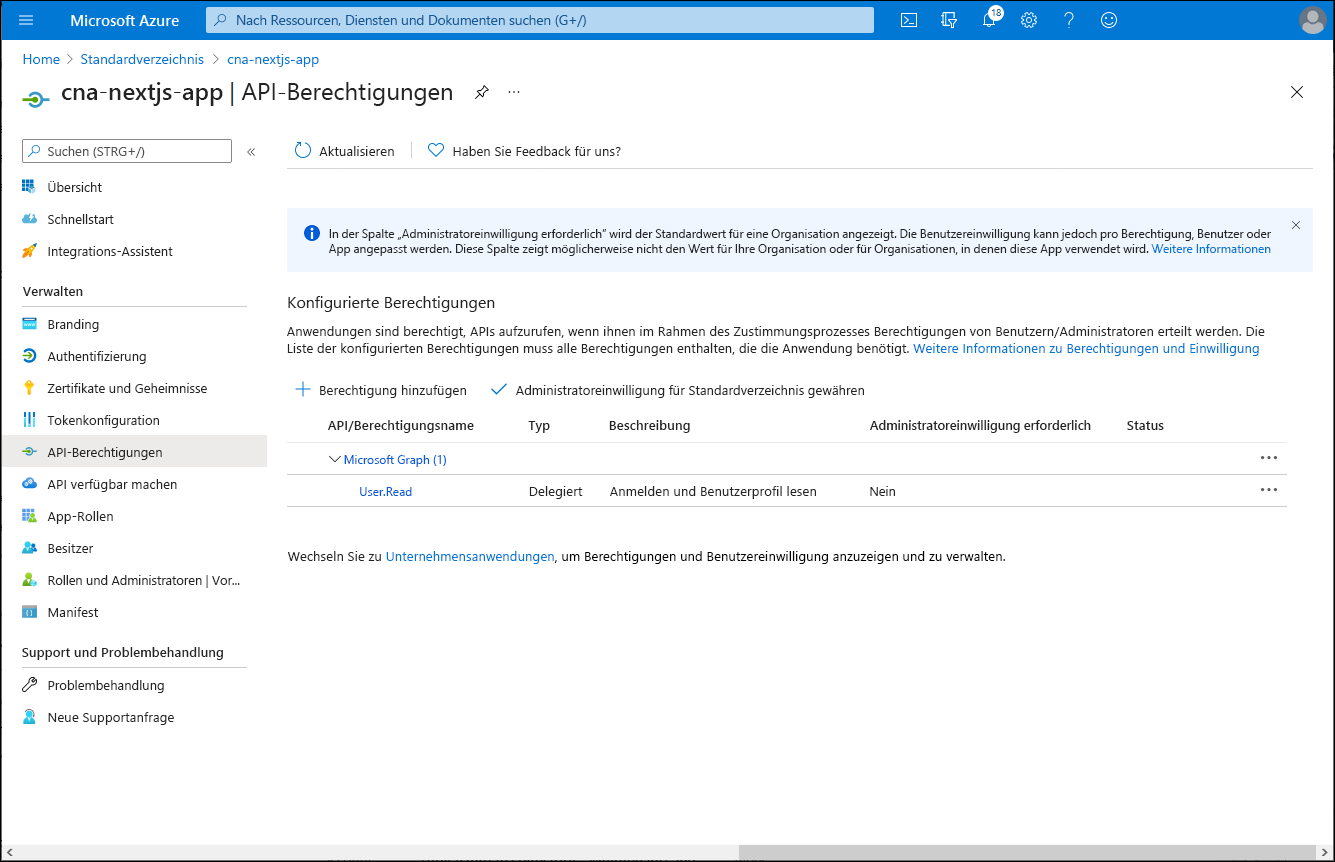Dismiss the info banner
The image size is (1335, 862).
tap(1296, 225)
